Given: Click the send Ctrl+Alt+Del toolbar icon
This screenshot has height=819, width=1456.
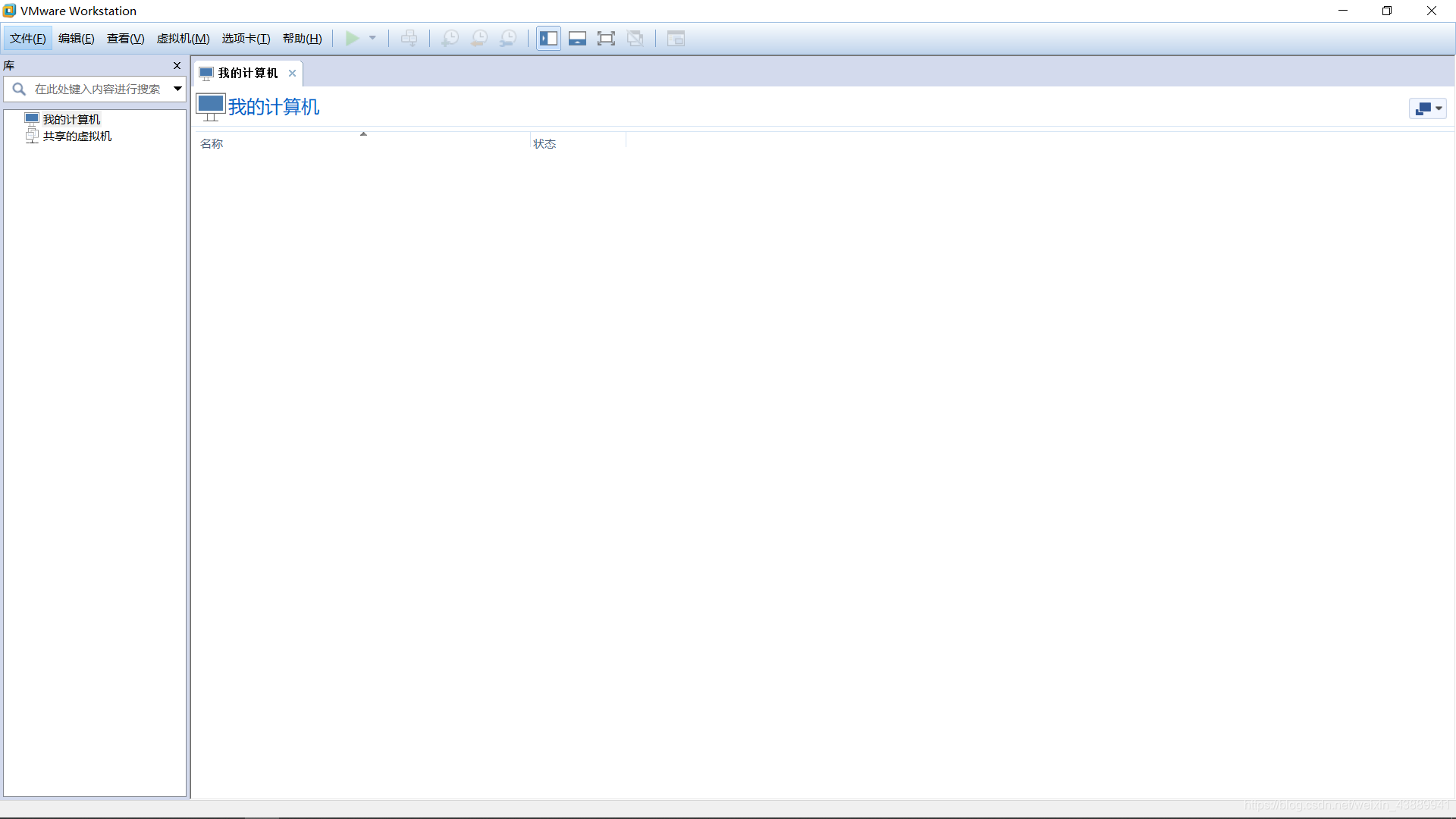Looking at the screenshot, I should pos(409,39).
